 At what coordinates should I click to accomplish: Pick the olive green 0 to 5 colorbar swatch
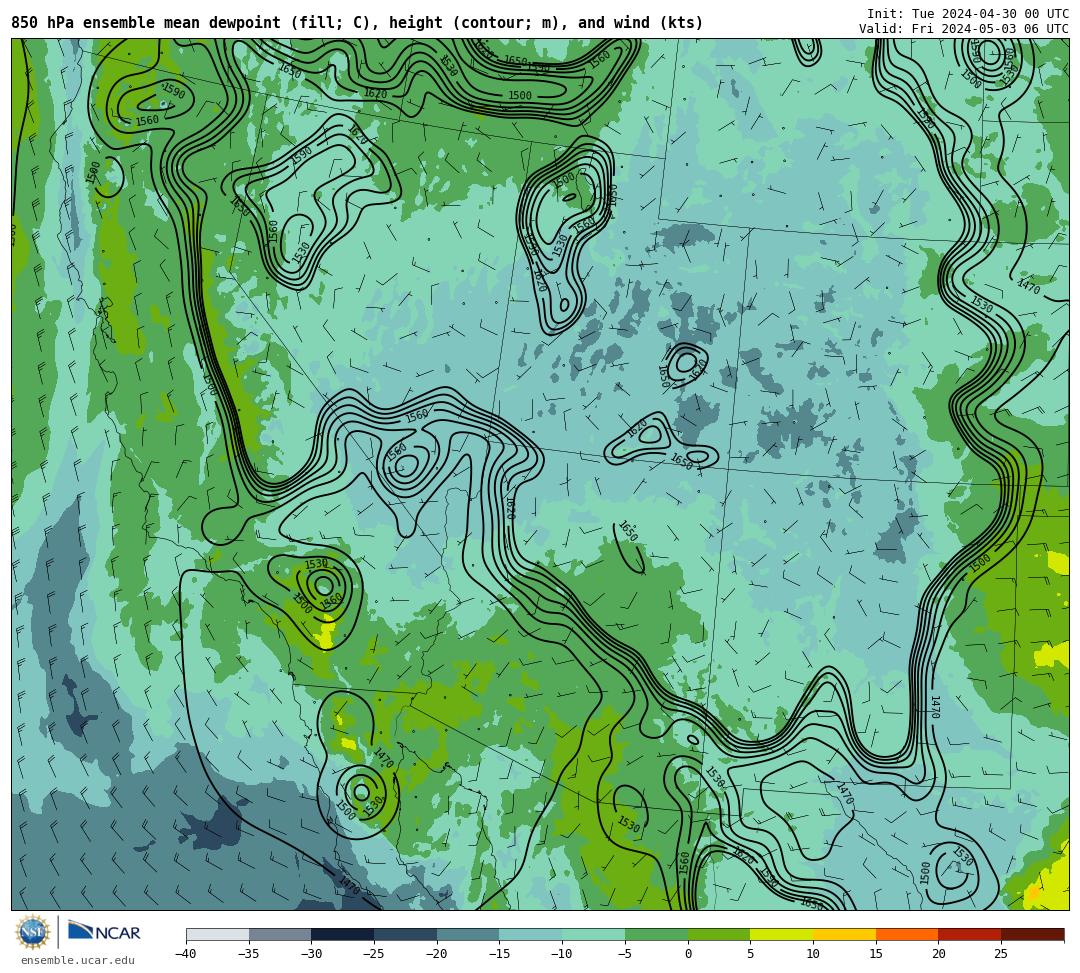719,934
